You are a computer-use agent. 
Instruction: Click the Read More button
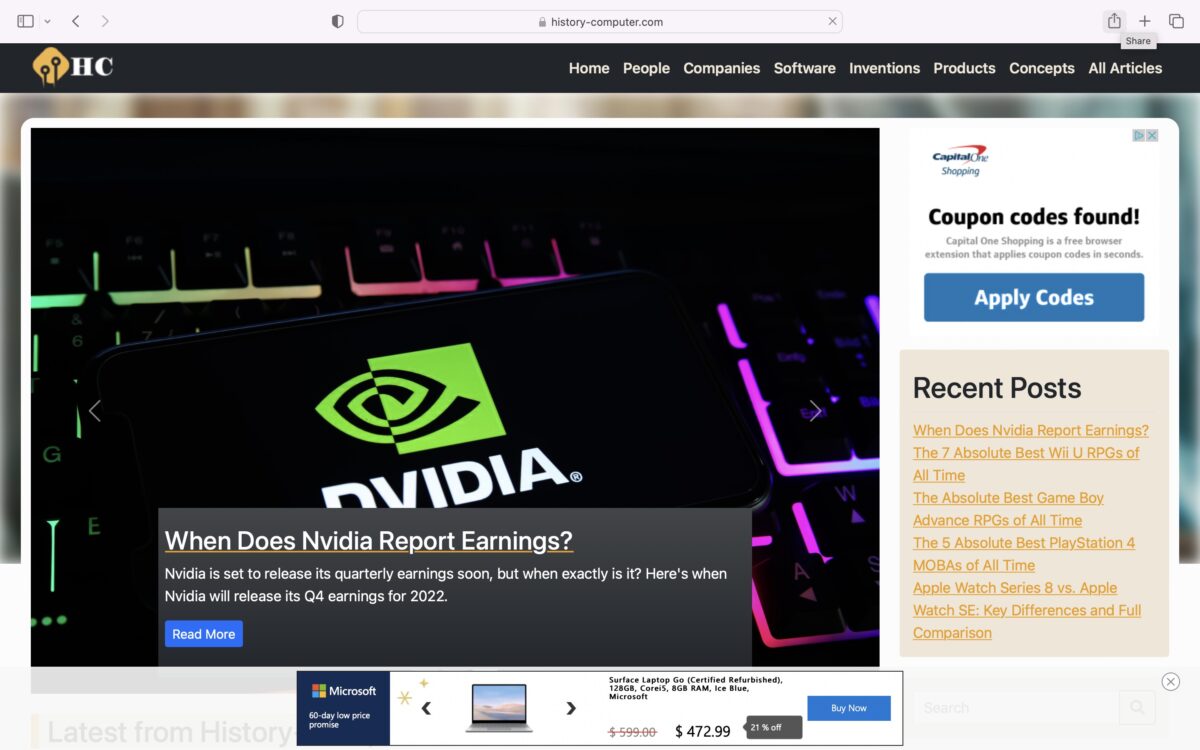tap(203, 634)
